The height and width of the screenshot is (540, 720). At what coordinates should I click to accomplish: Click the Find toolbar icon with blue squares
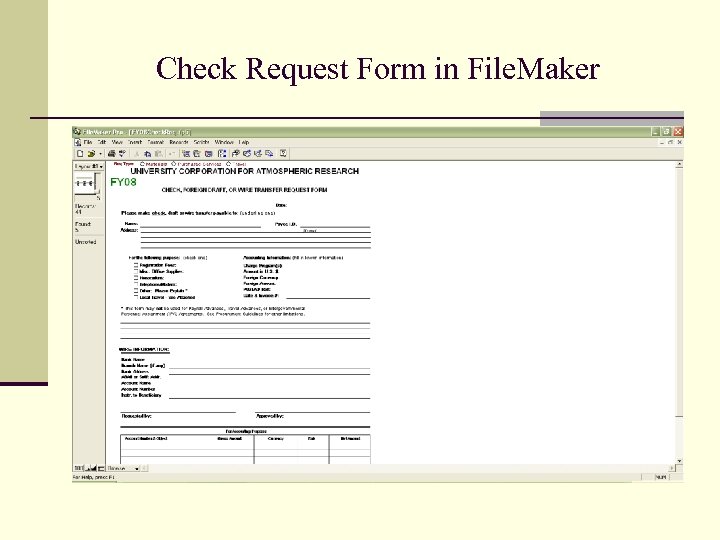tap(222, 154)
